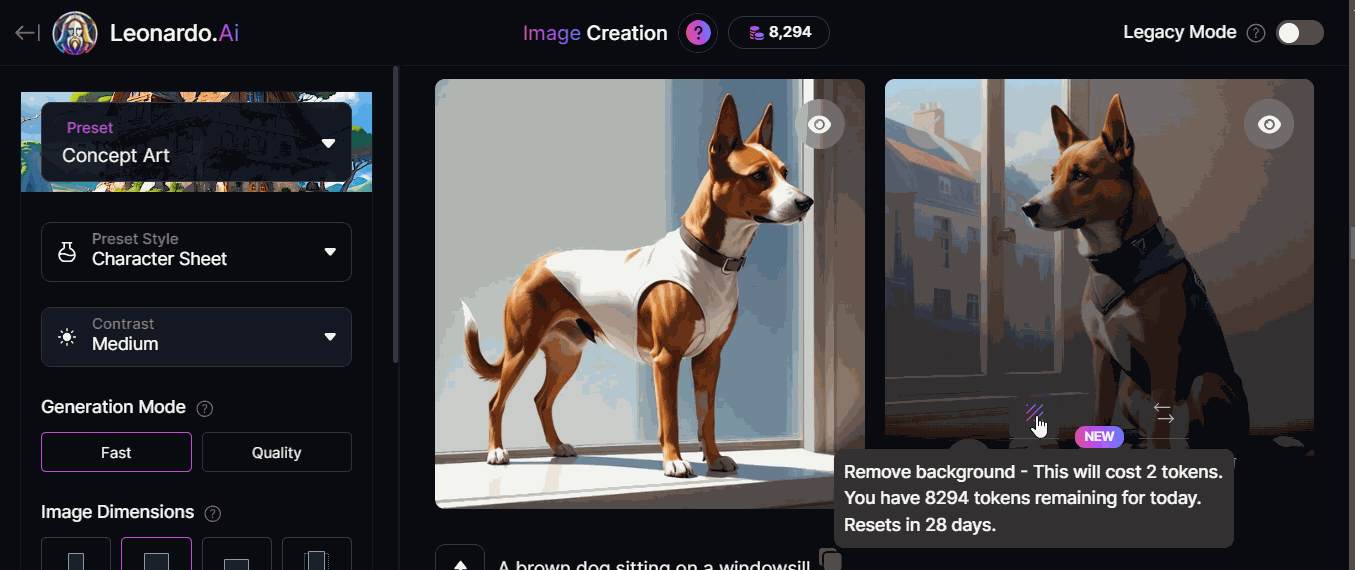Open the Contrast Medium dropdown
The height and width of the screenshot is (570, 1355).
click(196, 336)
